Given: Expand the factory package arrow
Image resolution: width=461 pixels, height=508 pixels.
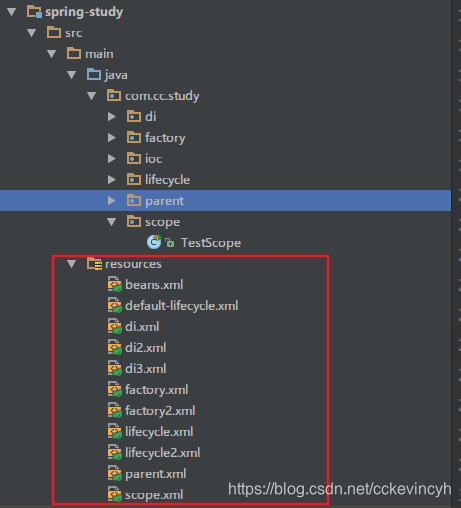Looking at the screenshot, I should 112,138.
